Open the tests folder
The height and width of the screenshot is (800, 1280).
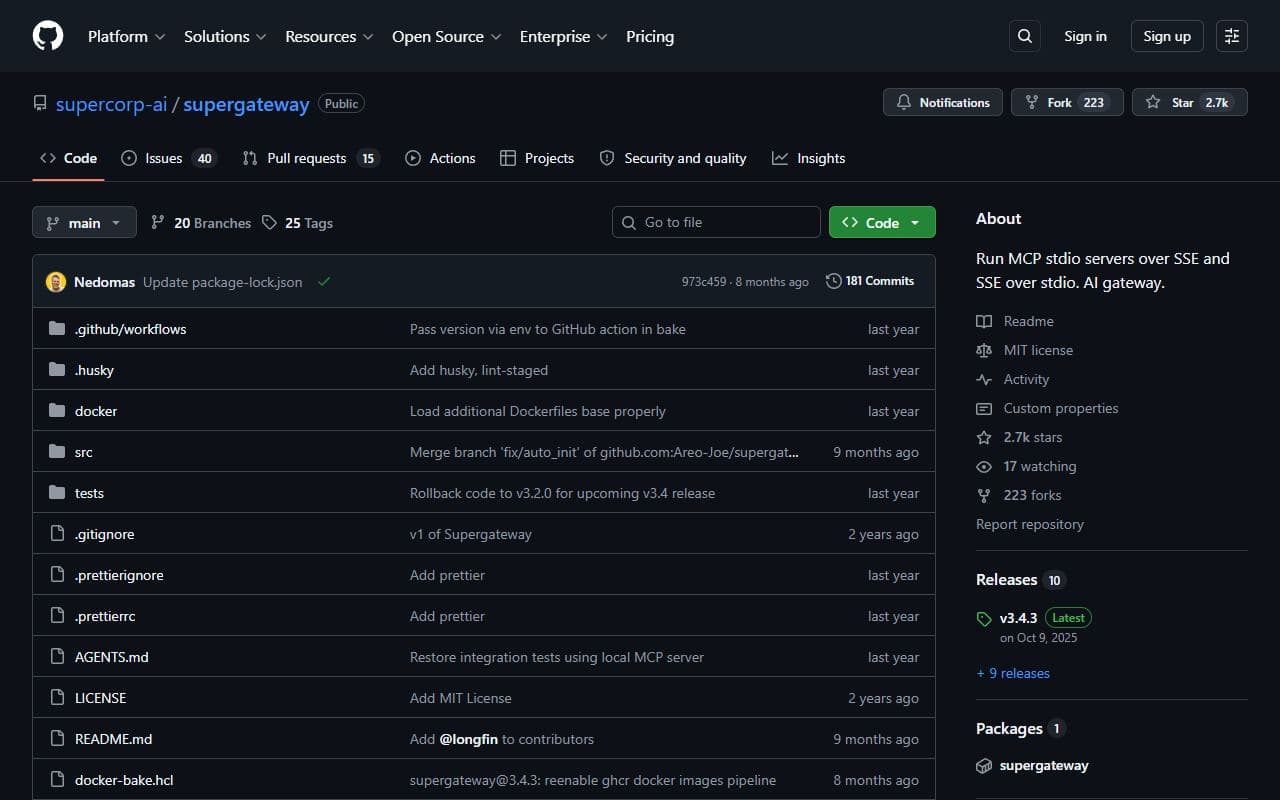pos(89,493)
